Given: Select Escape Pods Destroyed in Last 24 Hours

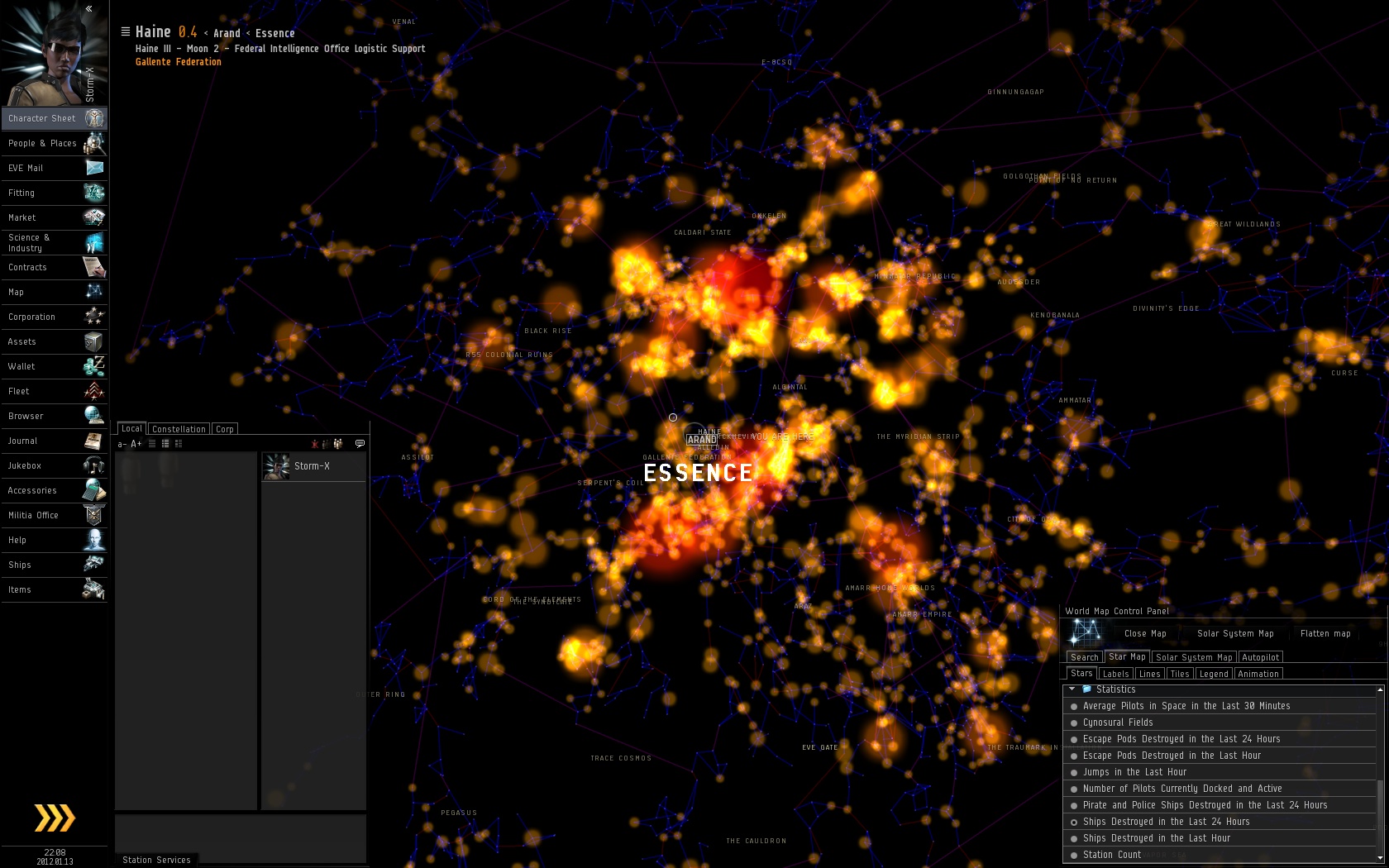Looking at the screenshot, I should click(x=1220, y=739).
